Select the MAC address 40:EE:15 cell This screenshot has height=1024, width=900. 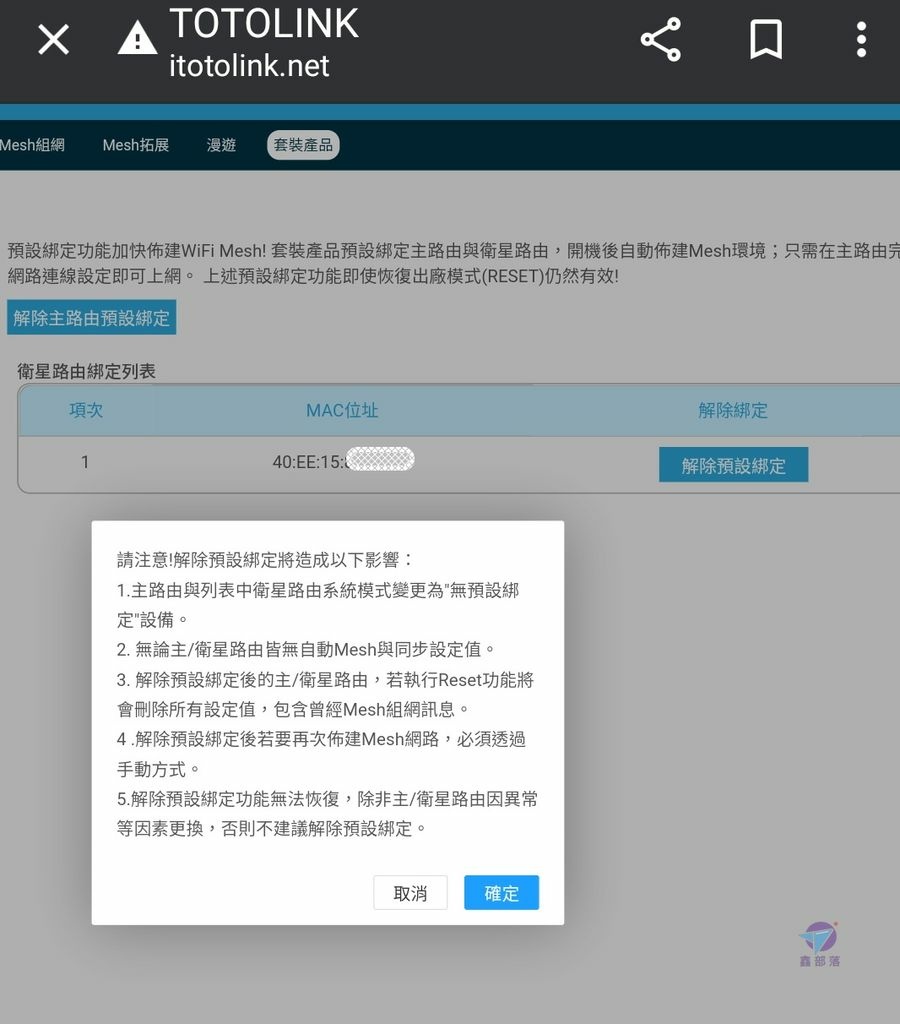pyautogui.click(x=343, y=460)
